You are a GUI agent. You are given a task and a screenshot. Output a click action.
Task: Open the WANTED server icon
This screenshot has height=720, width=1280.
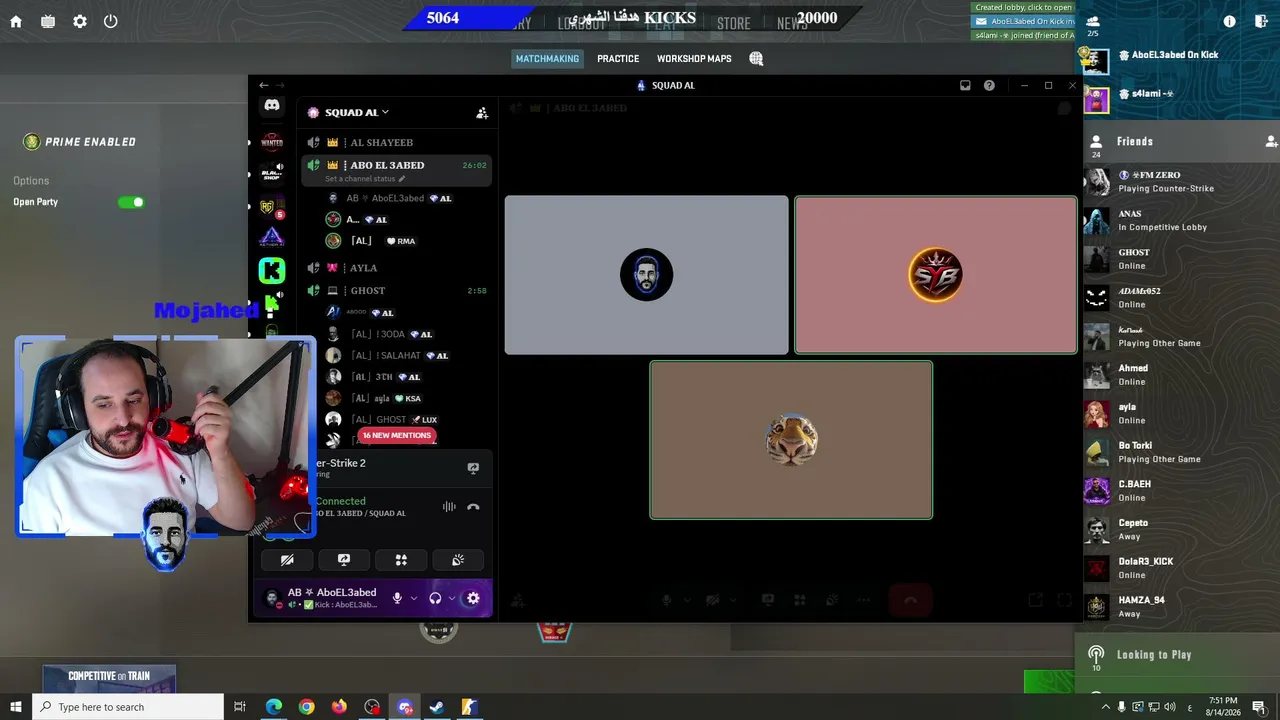tap(272, 142)
